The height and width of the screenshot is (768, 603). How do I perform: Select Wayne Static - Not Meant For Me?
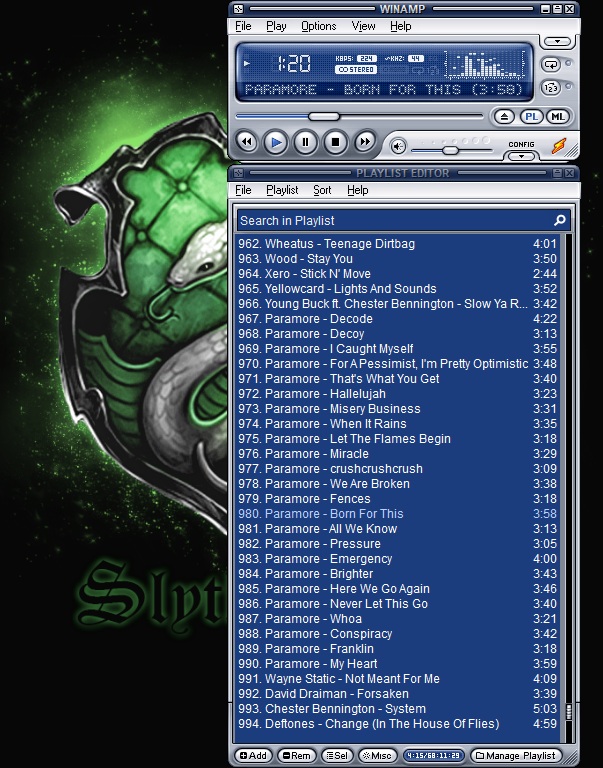(397, 678)
